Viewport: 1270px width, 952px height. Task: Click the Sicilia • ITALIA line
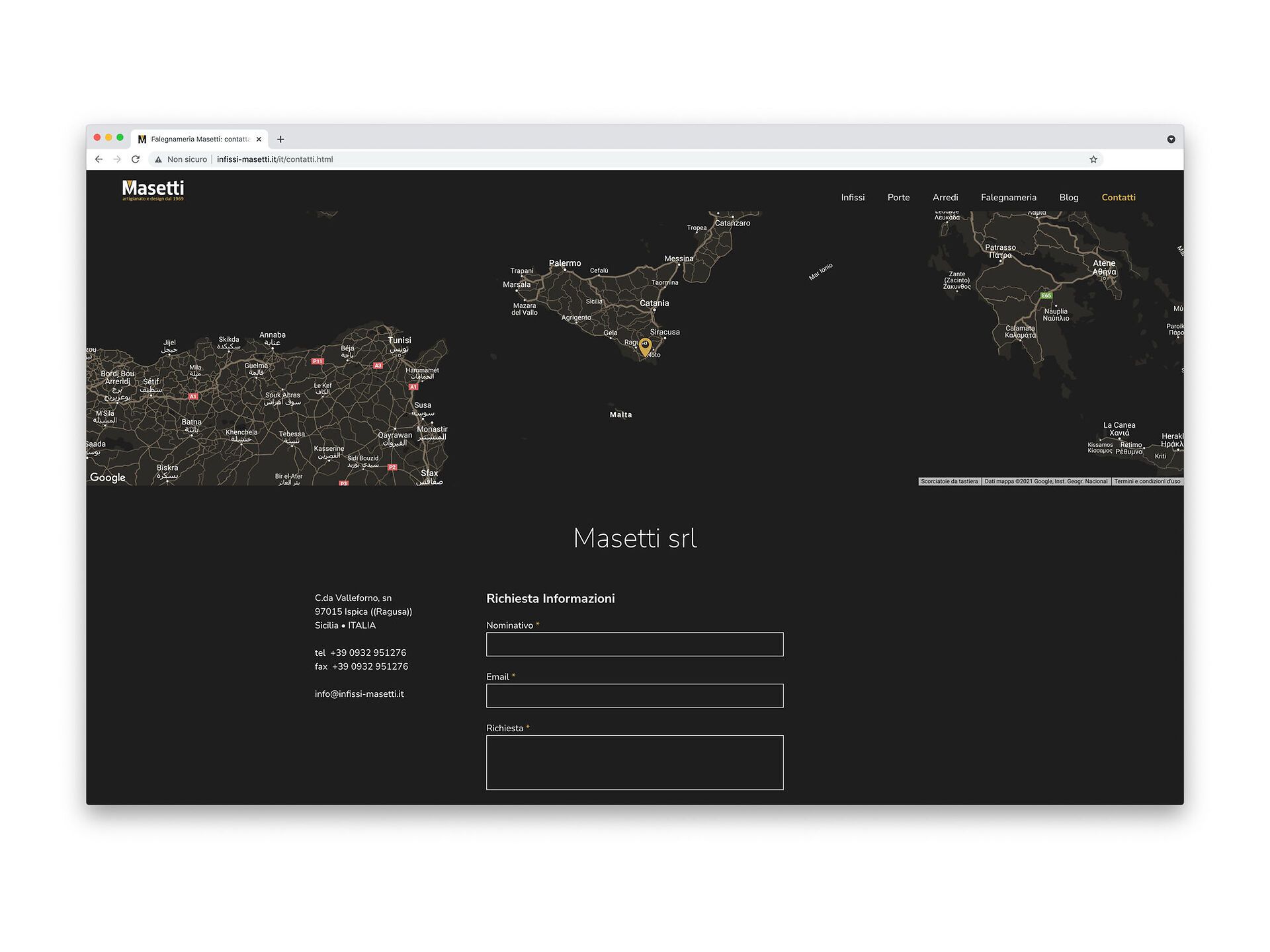(345, 625)
